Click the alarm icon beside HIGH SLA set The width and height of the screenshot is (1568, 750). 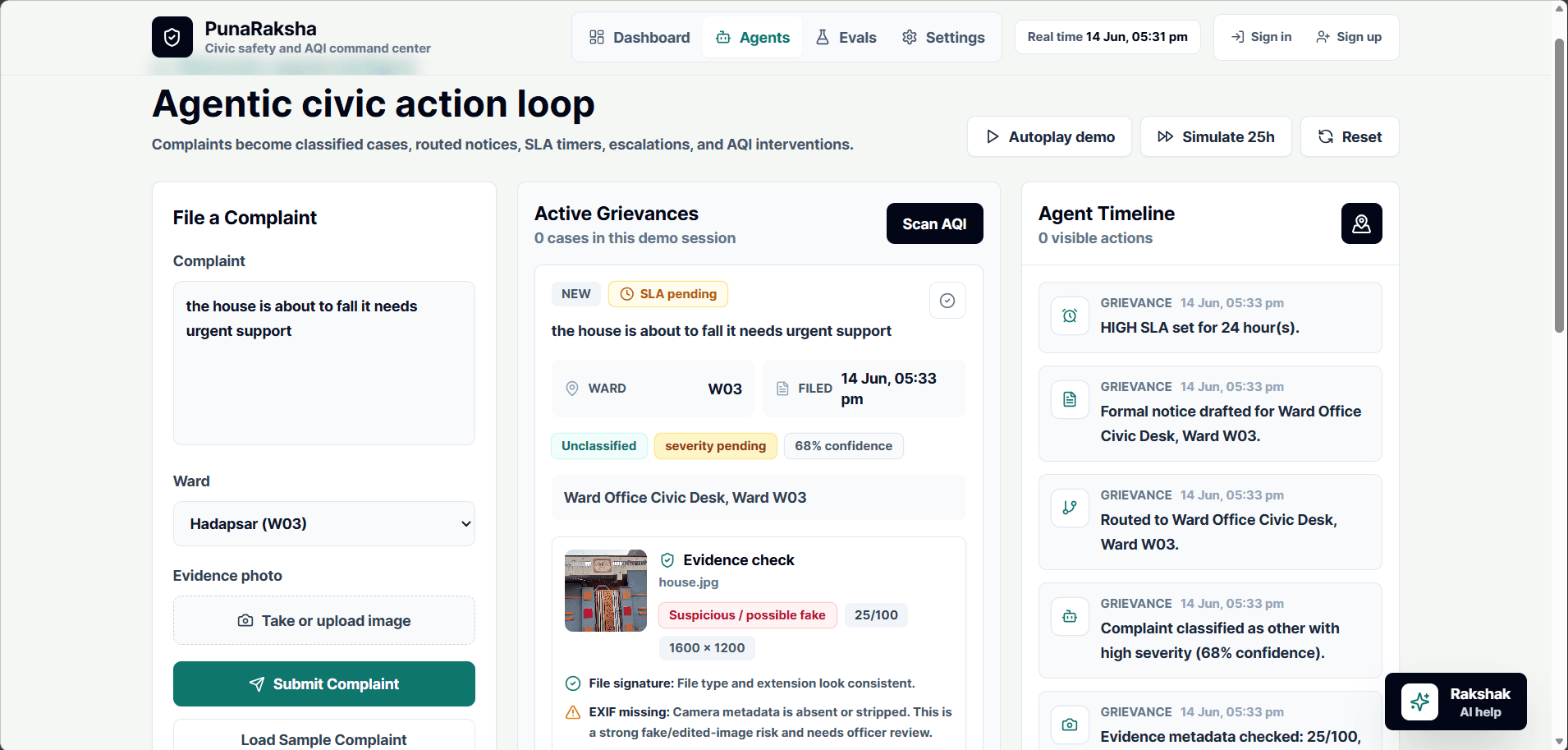click(x=1070, y=315)
